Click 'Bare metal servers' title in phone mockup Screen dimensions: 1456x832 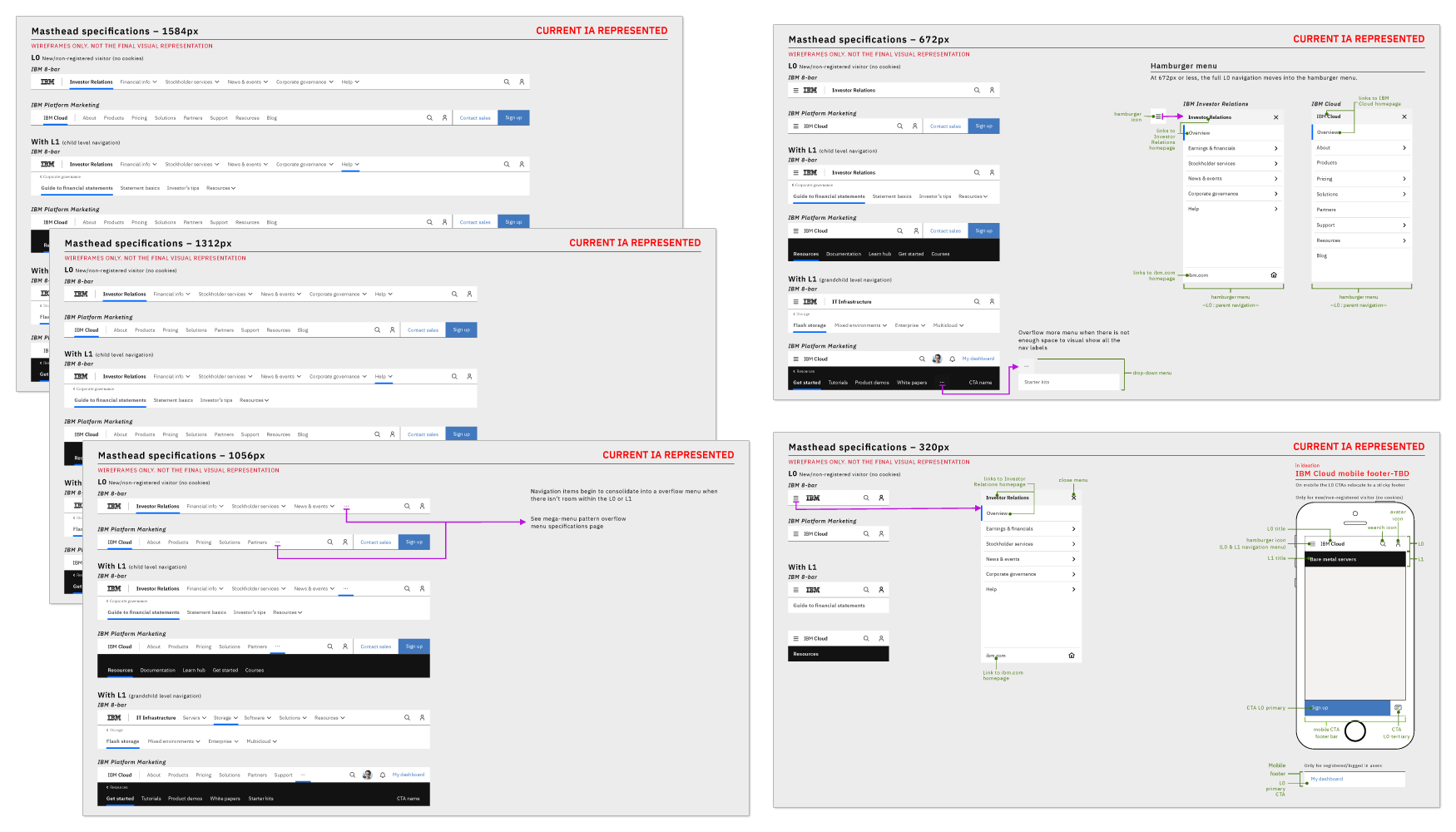[x=1334, y=559]
